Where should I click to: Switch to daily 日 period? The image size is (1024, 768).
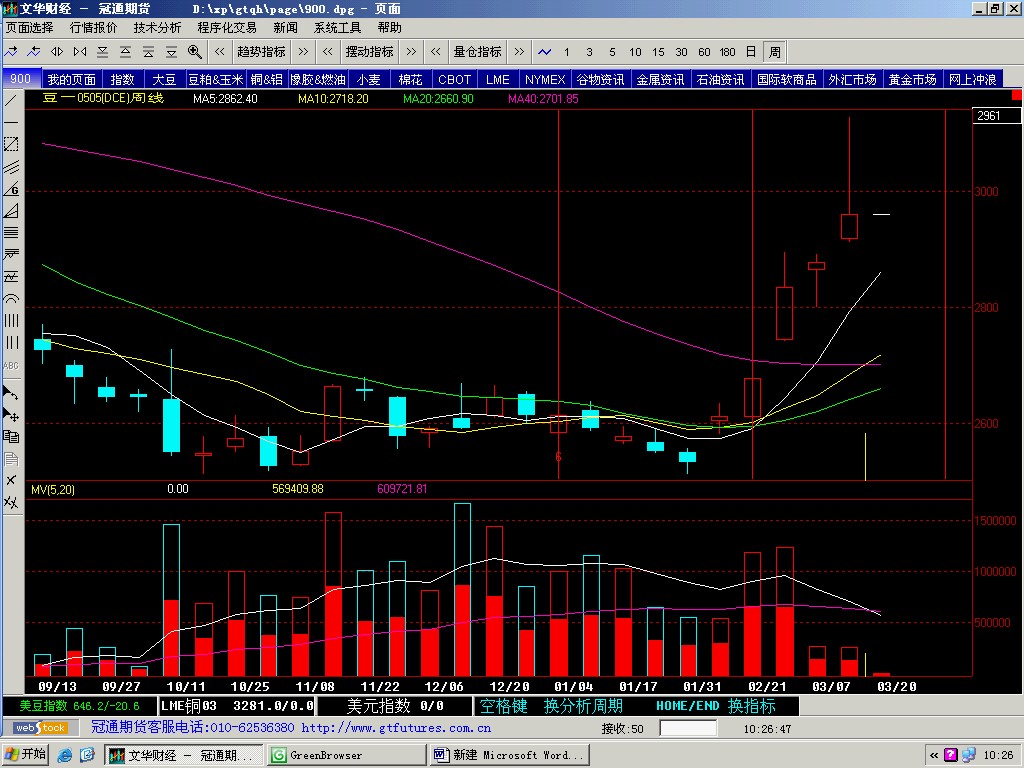click(751, 51)
